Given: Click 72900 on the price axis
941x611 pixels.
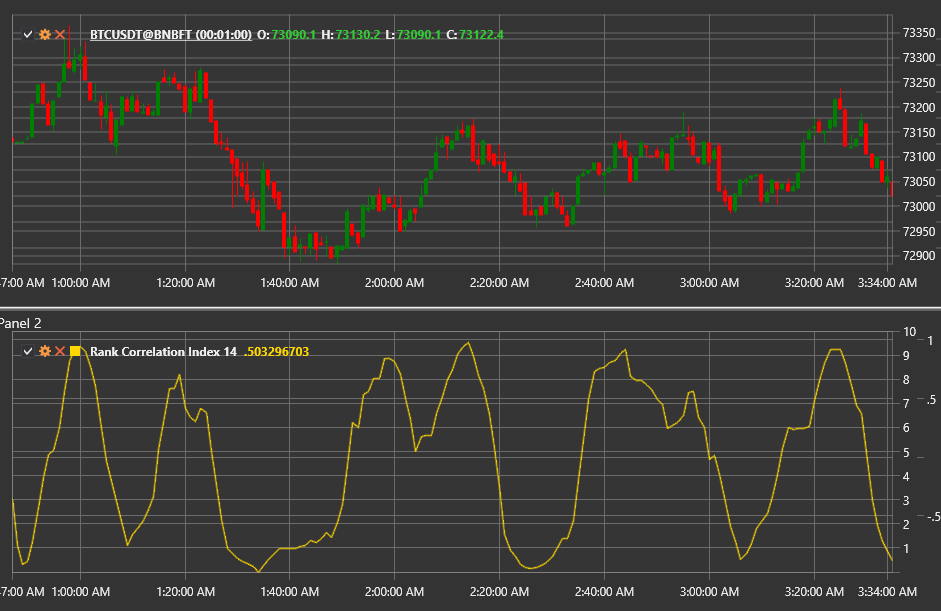Looking at the screenshot, I should [919, 256].
